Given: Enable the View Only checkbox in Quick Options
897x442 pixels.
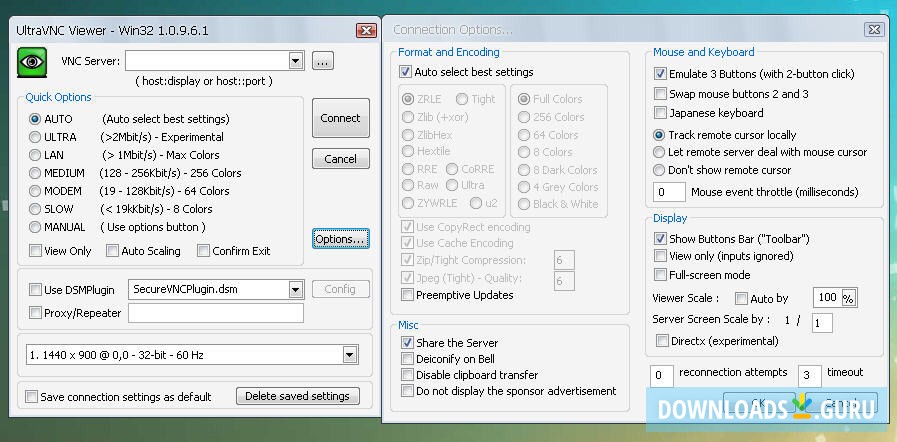Looking at the screenshot, I should tap(35, 250).
